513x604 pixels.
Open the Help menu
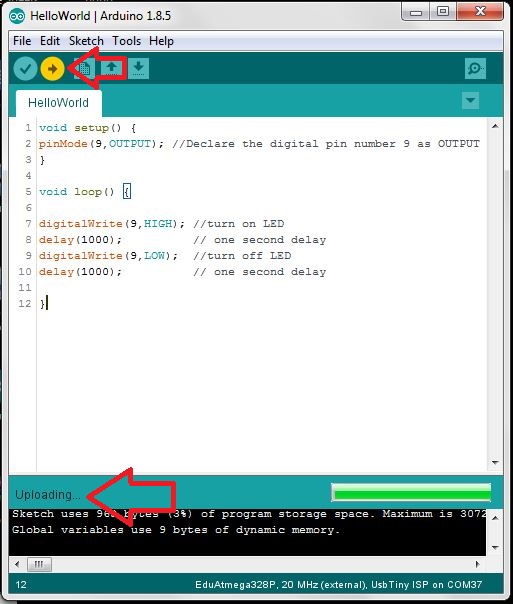(x=161, y=41)
